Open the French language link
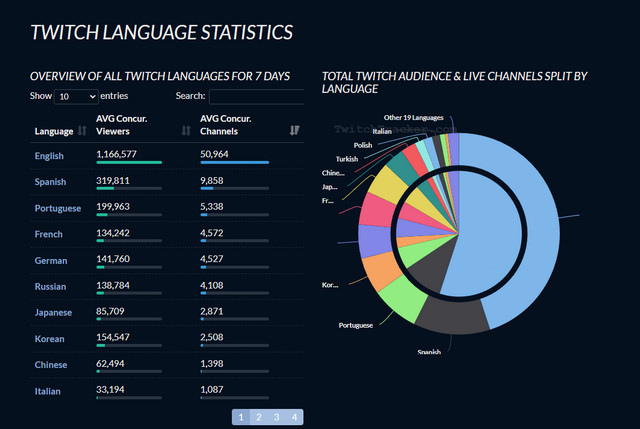This screenshot has height=429, width=640. (x=49, y=234)
